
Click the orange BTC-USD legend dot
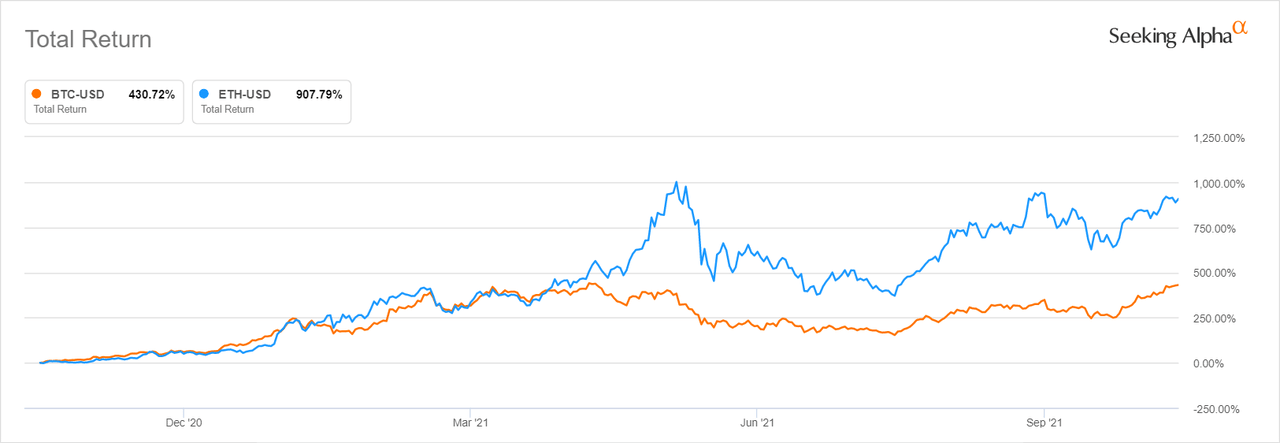[36, 95]
